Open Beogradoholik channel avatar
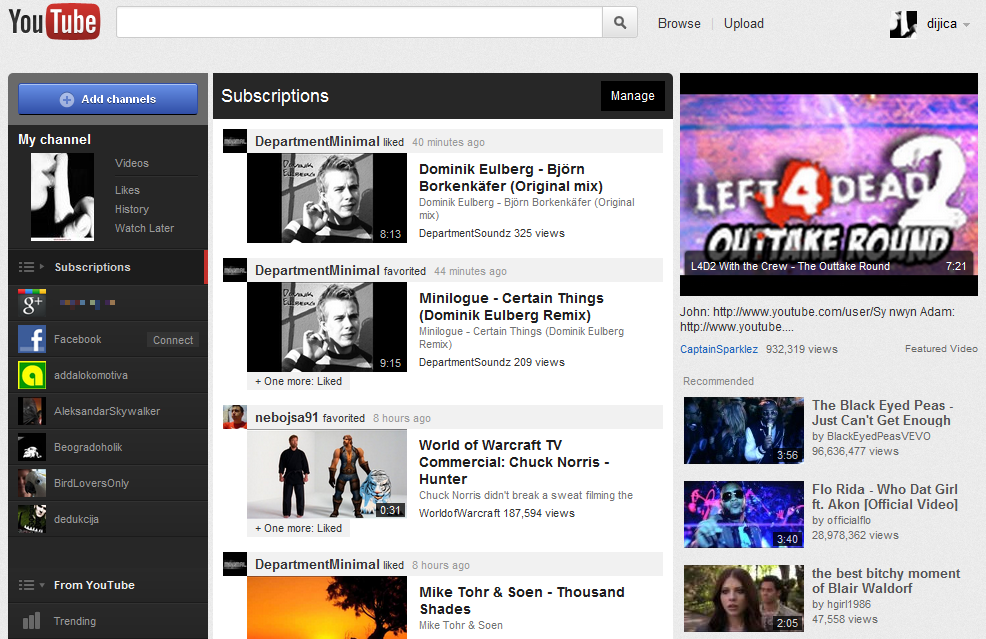 (x=32, y=447)
